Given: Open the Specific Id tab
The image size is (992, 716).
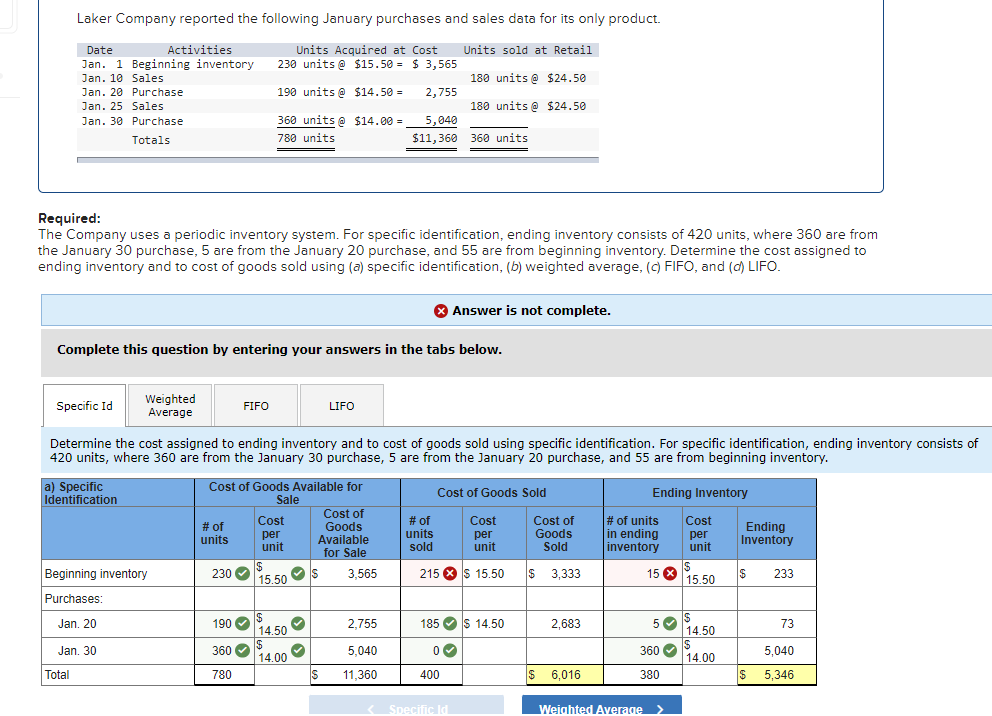Looking at the screenshot, I should tap(84, 405).
